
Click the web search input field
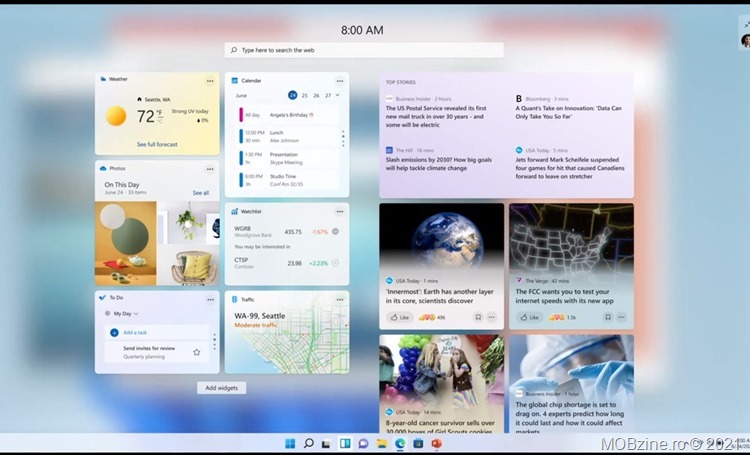pos(364,49)
